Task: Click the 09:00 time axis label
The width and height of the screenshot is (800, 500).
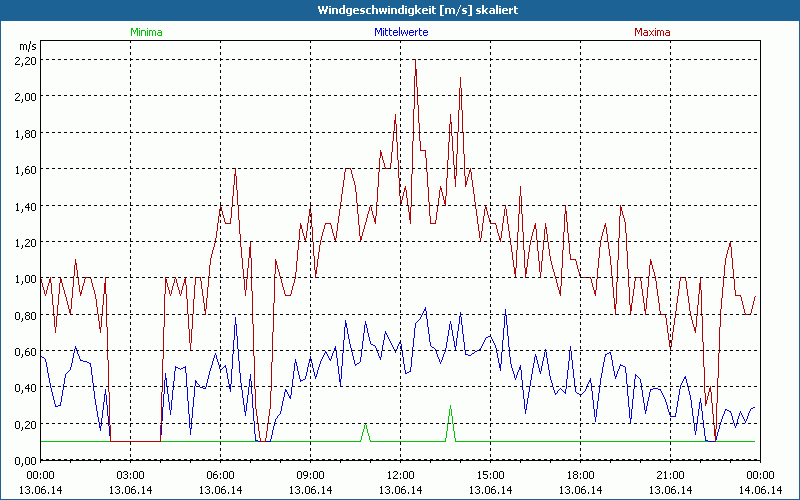Action: click(x=310, y=475)
